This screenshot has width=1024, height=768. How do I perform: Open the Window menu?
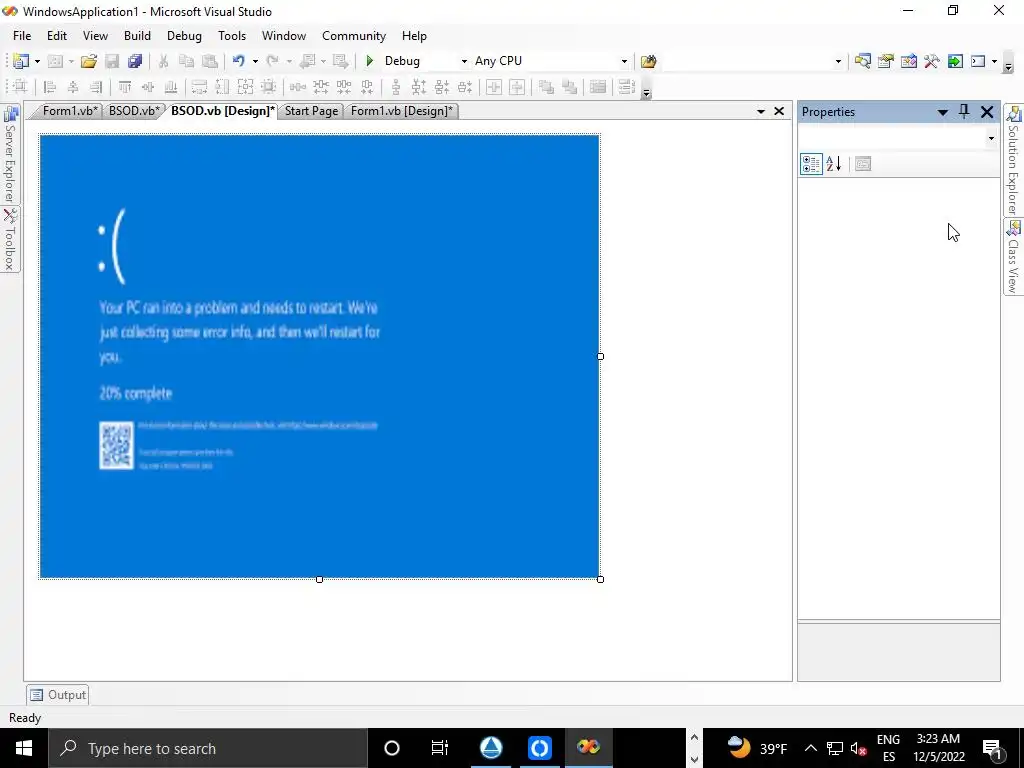click(284, 36)
